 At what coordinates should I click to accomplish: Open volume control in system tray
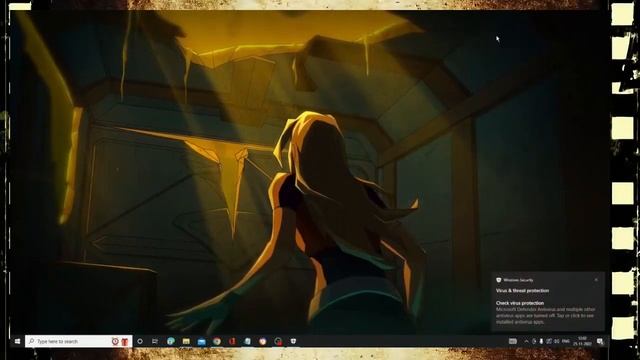coord(557,341)
